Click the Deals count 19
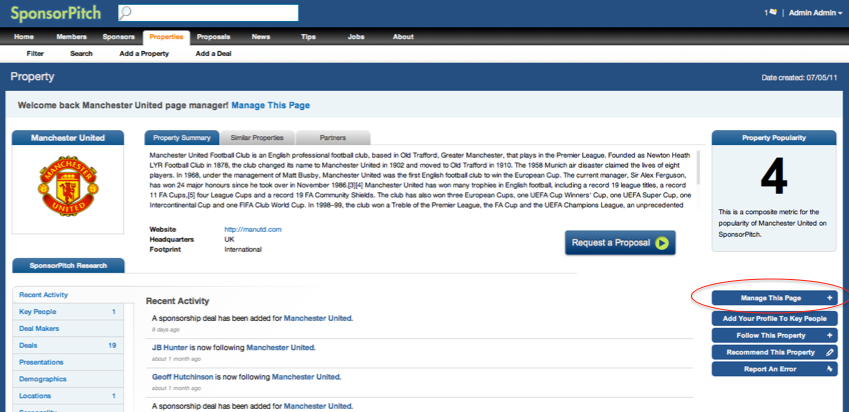Viewport: 849px width, 412px height. click(112, 345)
